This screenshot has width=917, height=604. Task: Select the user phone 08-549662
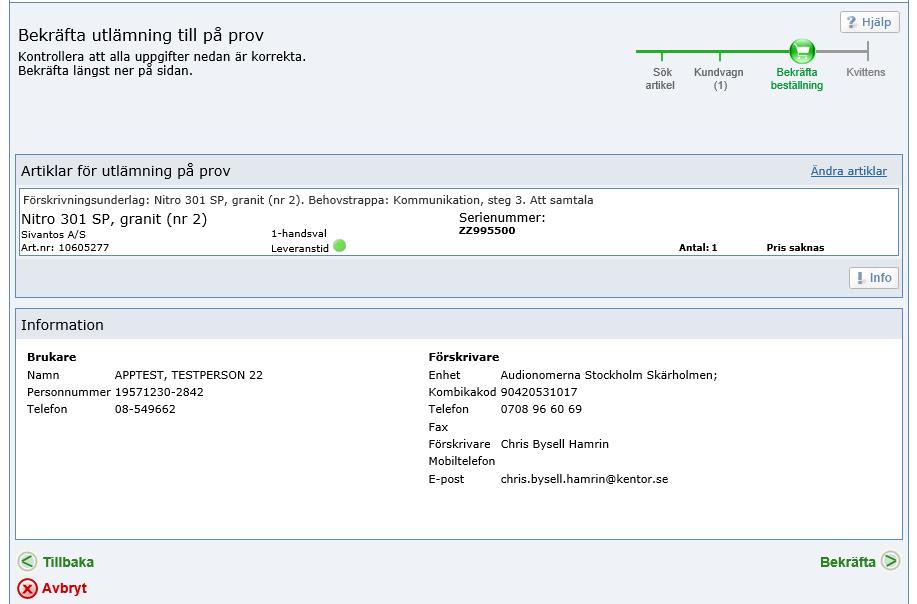(145, 409)
